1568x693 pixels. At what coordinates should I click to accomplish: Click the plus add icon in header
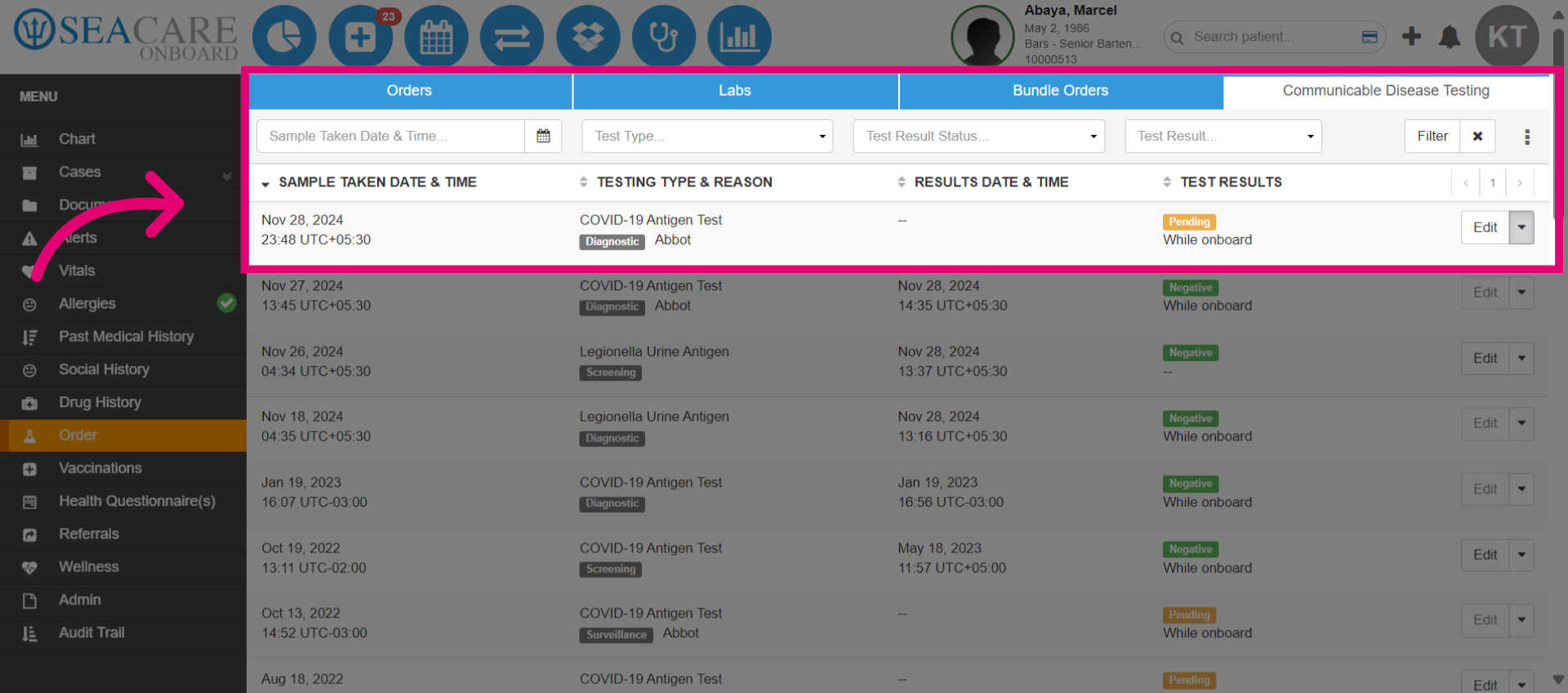pos(1411,36)
